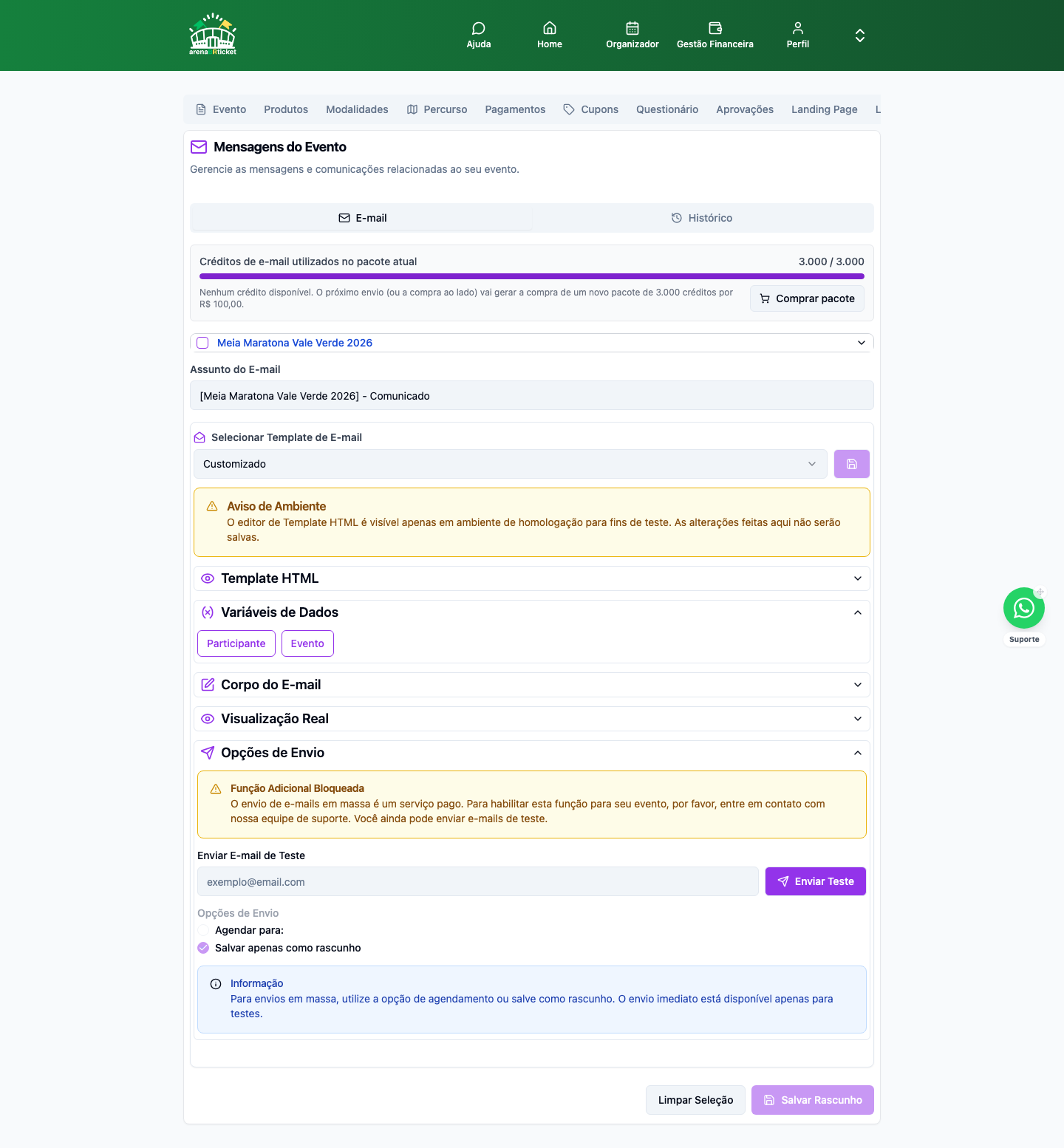Open Landing Page tab
1064x1148 pixels.
pos(825,109)
